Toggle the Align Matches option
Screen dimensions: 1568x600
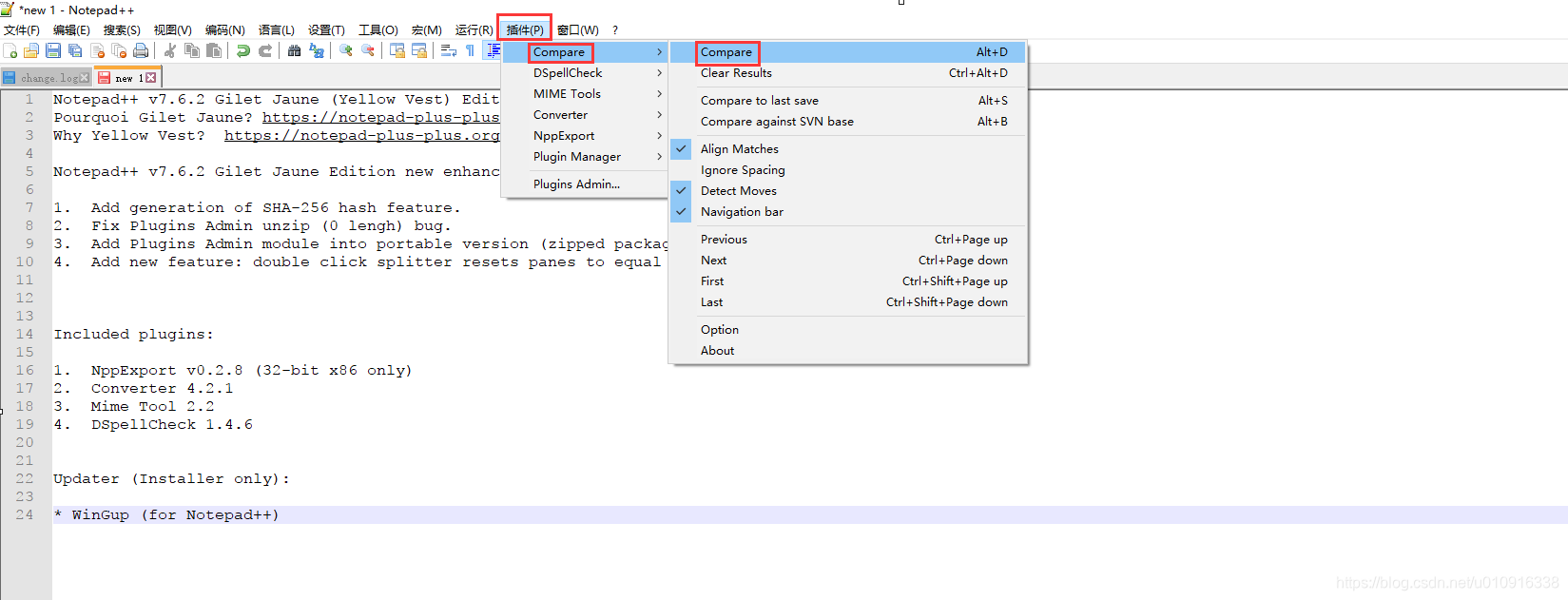[x=847, y=149]
